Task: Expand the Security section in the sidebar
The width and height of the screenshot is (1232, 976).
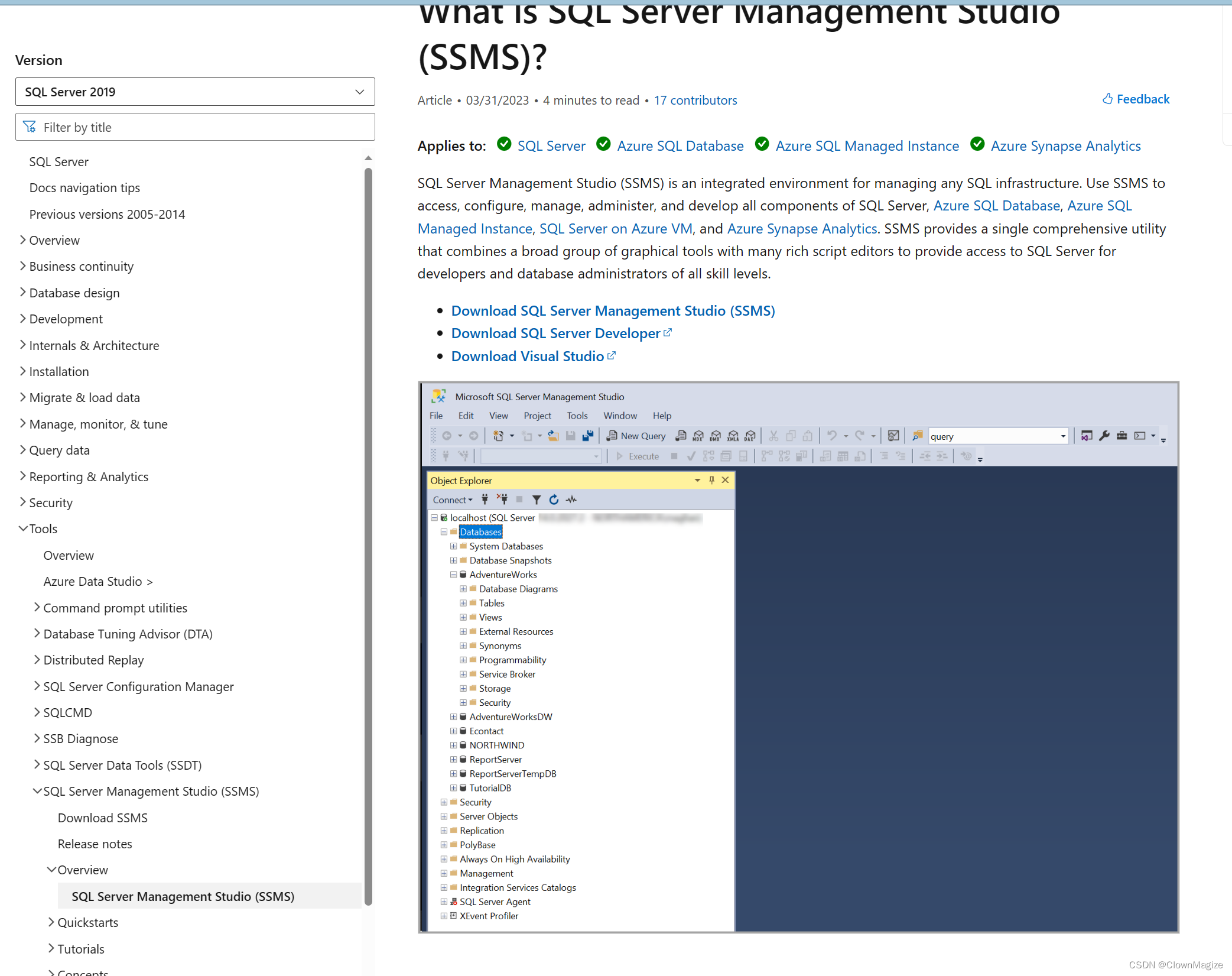Action: click(51, 503)
